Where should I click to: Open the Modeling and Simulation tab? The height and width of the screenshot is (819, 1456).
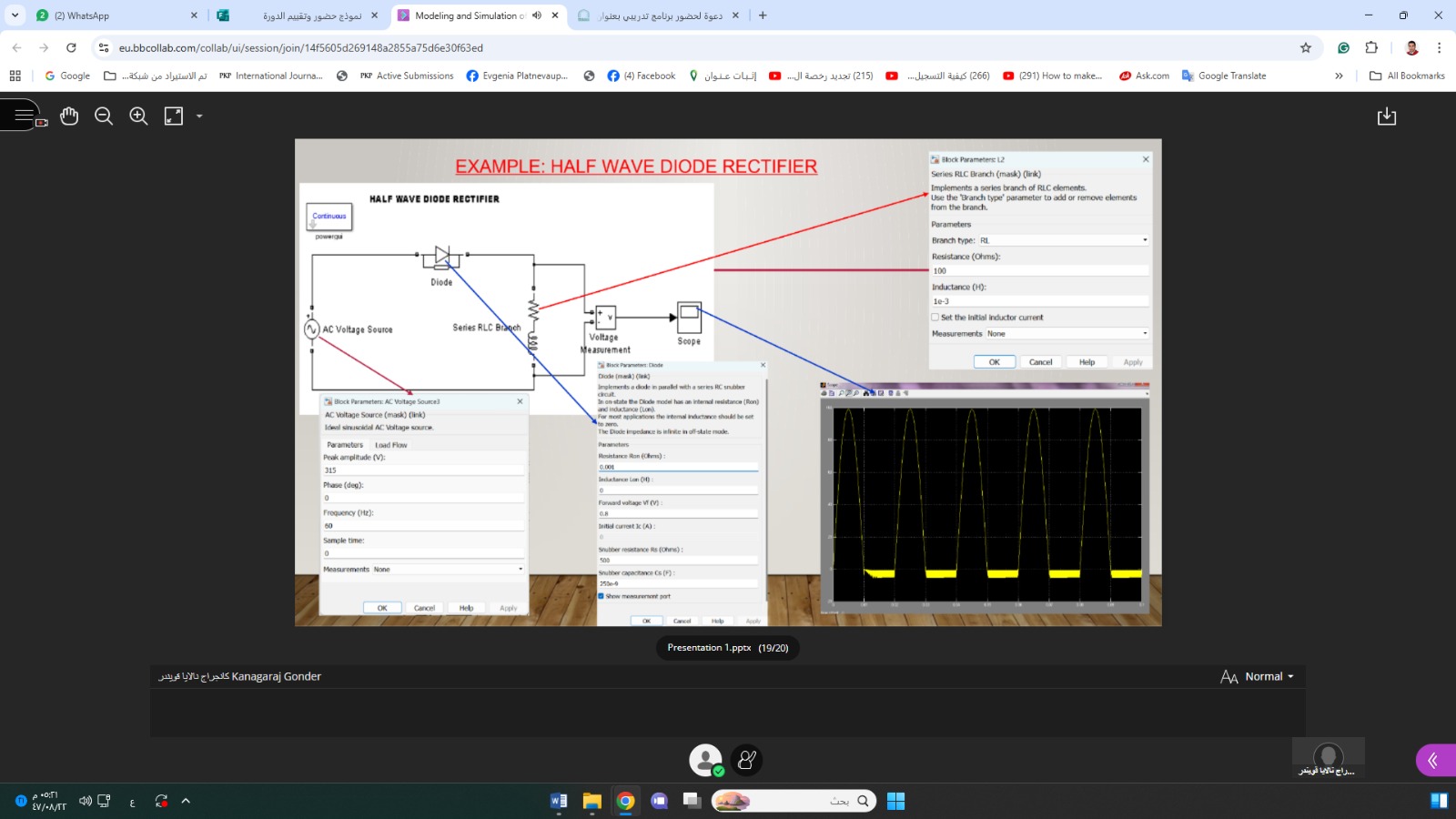tap(464, 15)
